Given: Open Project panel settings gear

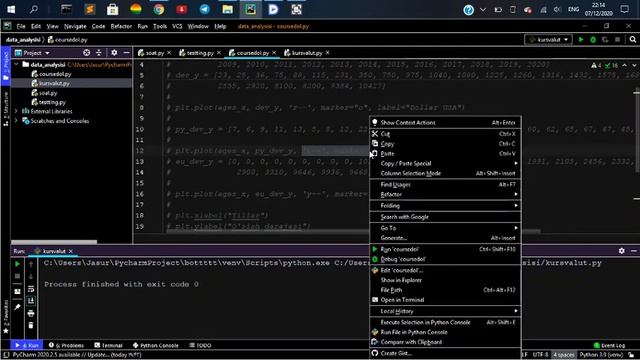Looking at the screenshot, I should [114, 53].
